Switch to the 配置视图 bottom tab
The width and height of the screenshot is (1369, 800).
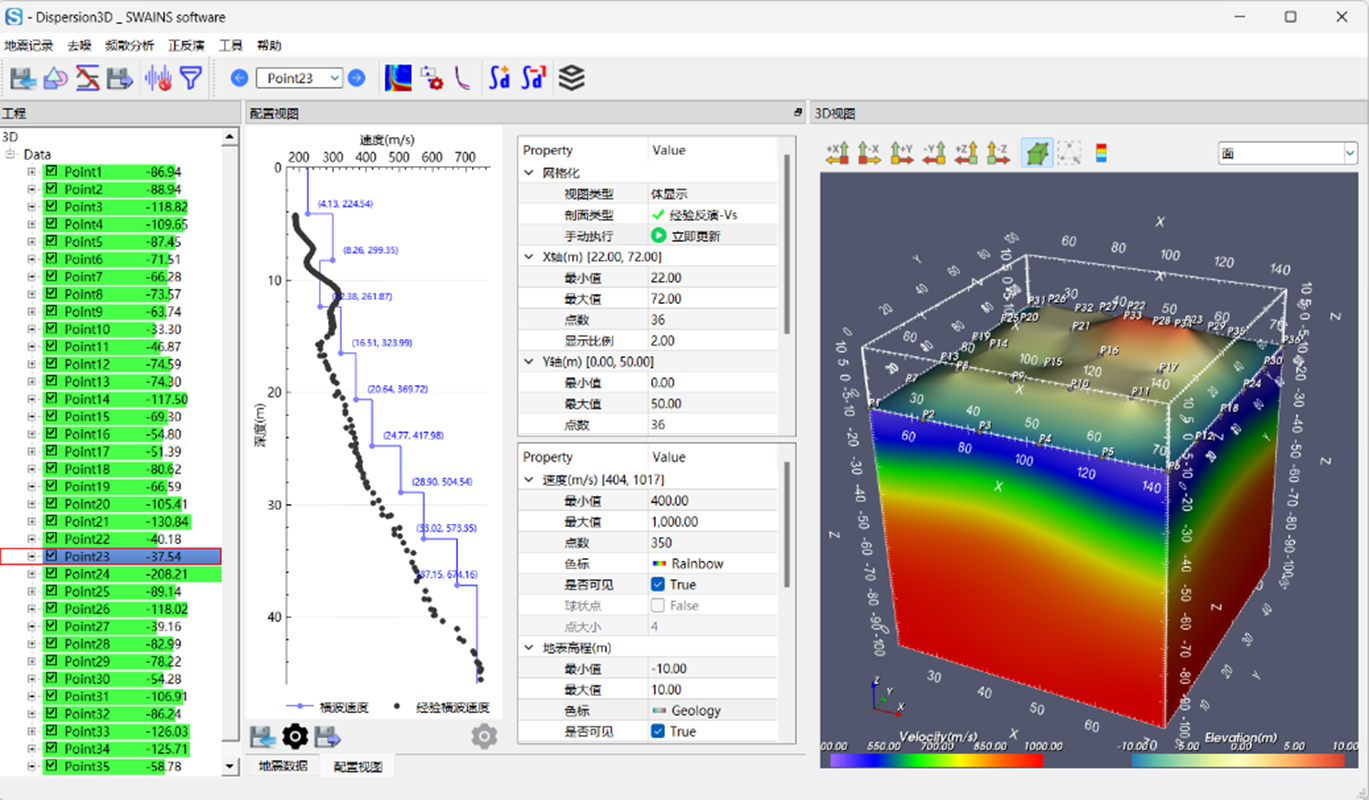(x=359, y=767)
